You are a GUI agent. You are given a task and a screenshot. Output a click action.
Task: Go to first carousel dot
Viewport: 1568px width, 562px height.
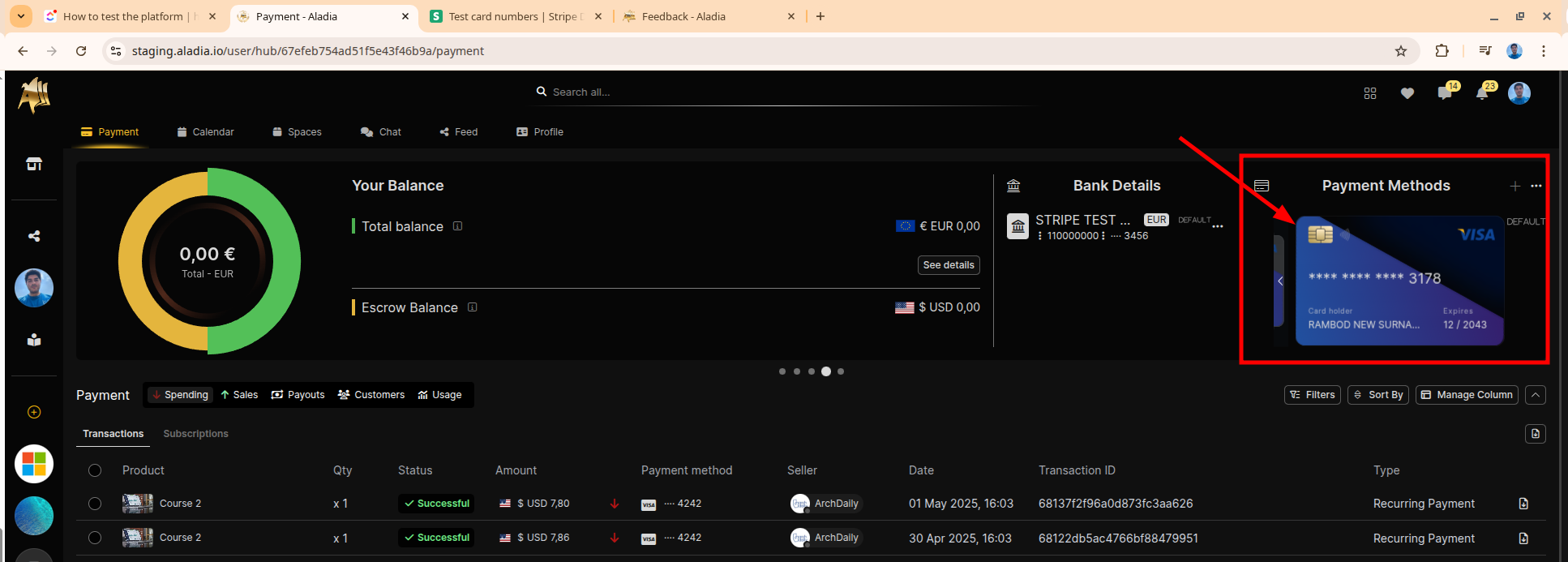(782, 371)
